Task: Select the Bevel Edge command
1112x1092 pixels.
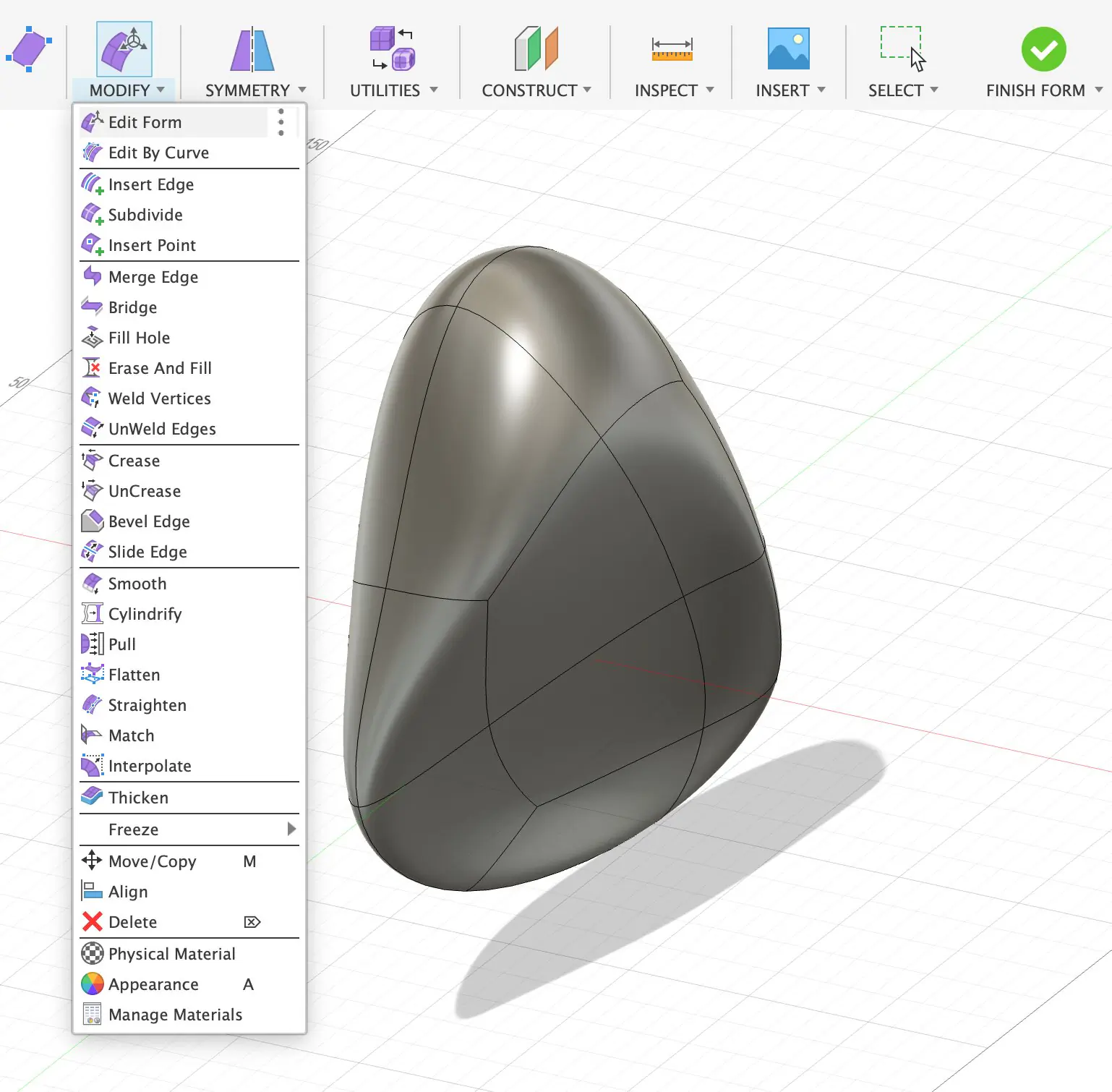Action: coord(149,521)
